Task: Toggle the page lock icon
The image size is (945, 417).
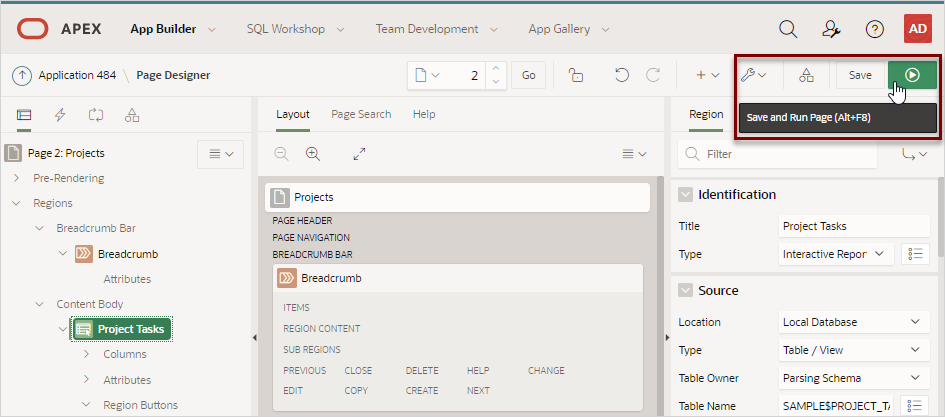Action: tap(576, 75)
